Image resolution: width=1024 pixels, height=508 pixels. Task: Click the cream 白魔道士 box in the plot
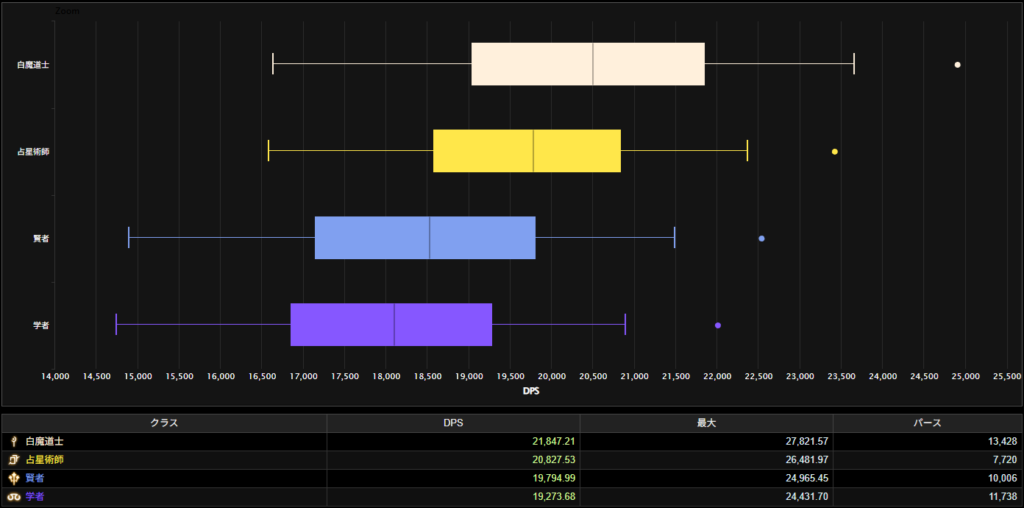[588, 65]
